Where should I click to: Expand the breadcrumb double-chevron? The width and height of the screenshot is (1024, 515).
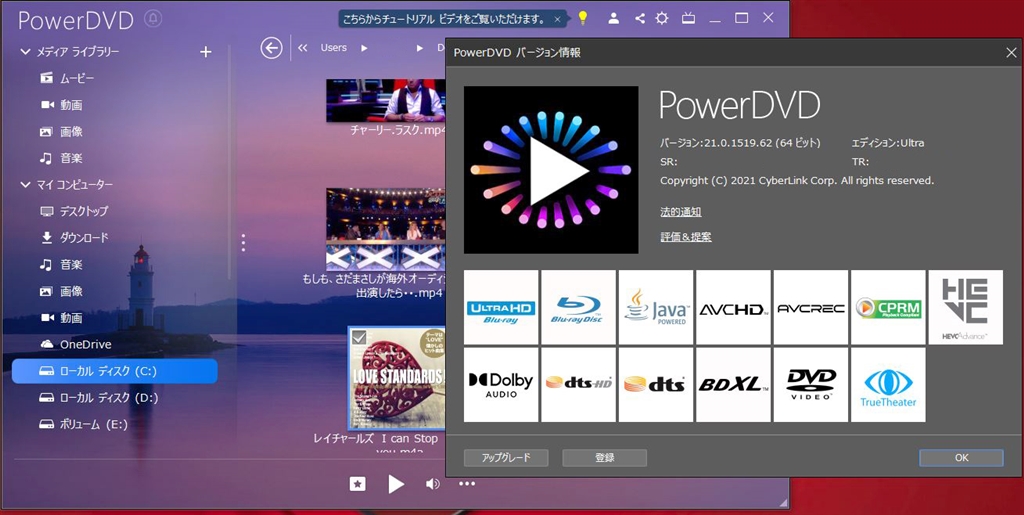point(302,47)
